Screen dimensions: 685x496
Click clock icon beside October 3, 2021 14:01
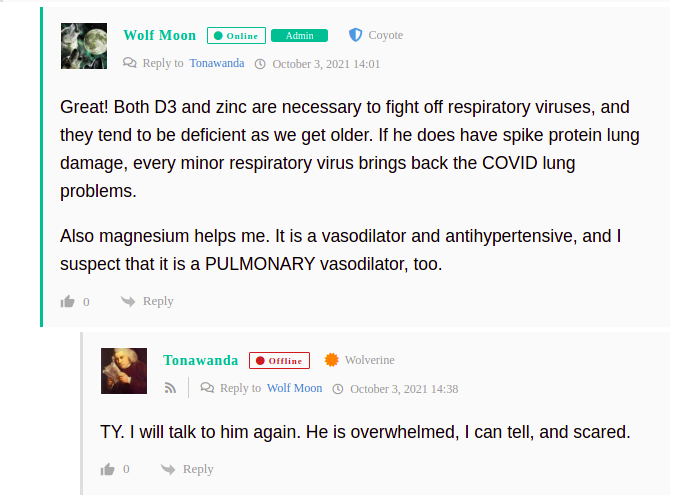(260, 64)
